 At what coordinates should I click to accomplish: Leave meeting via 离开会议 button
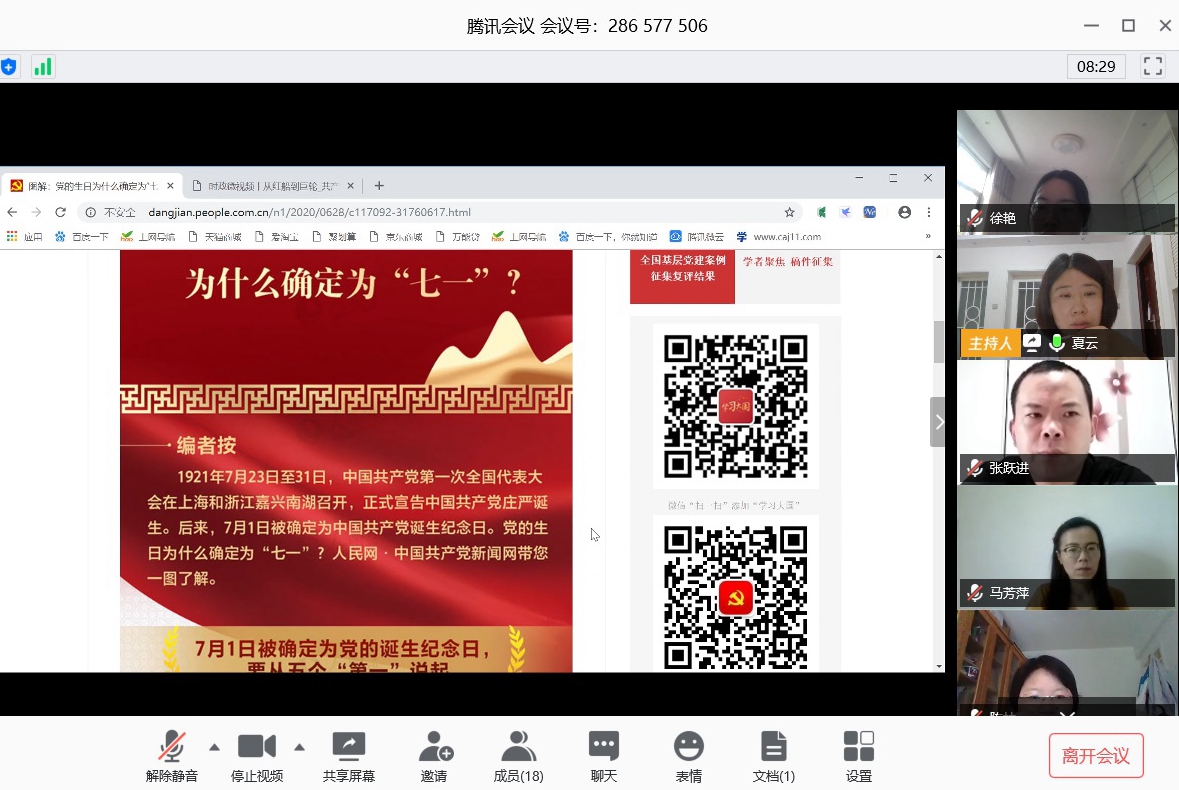coord(1096,755)
